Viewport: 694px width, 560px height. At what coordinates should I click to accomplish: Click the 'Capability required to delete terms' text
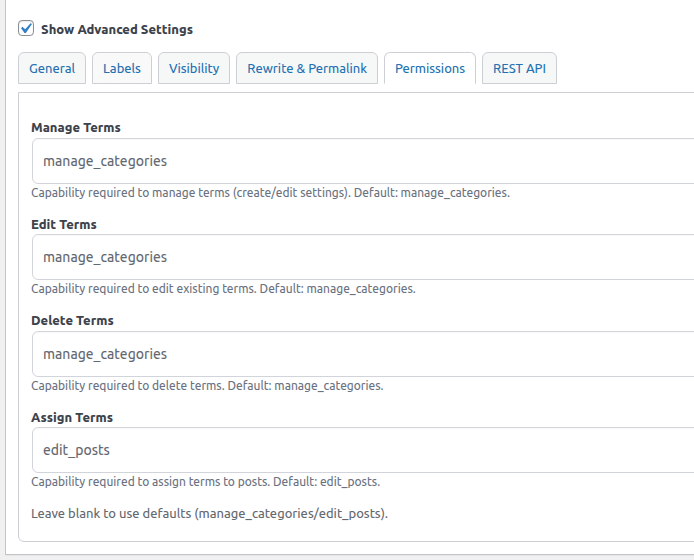pyautogui.click(x=207, y=386)
